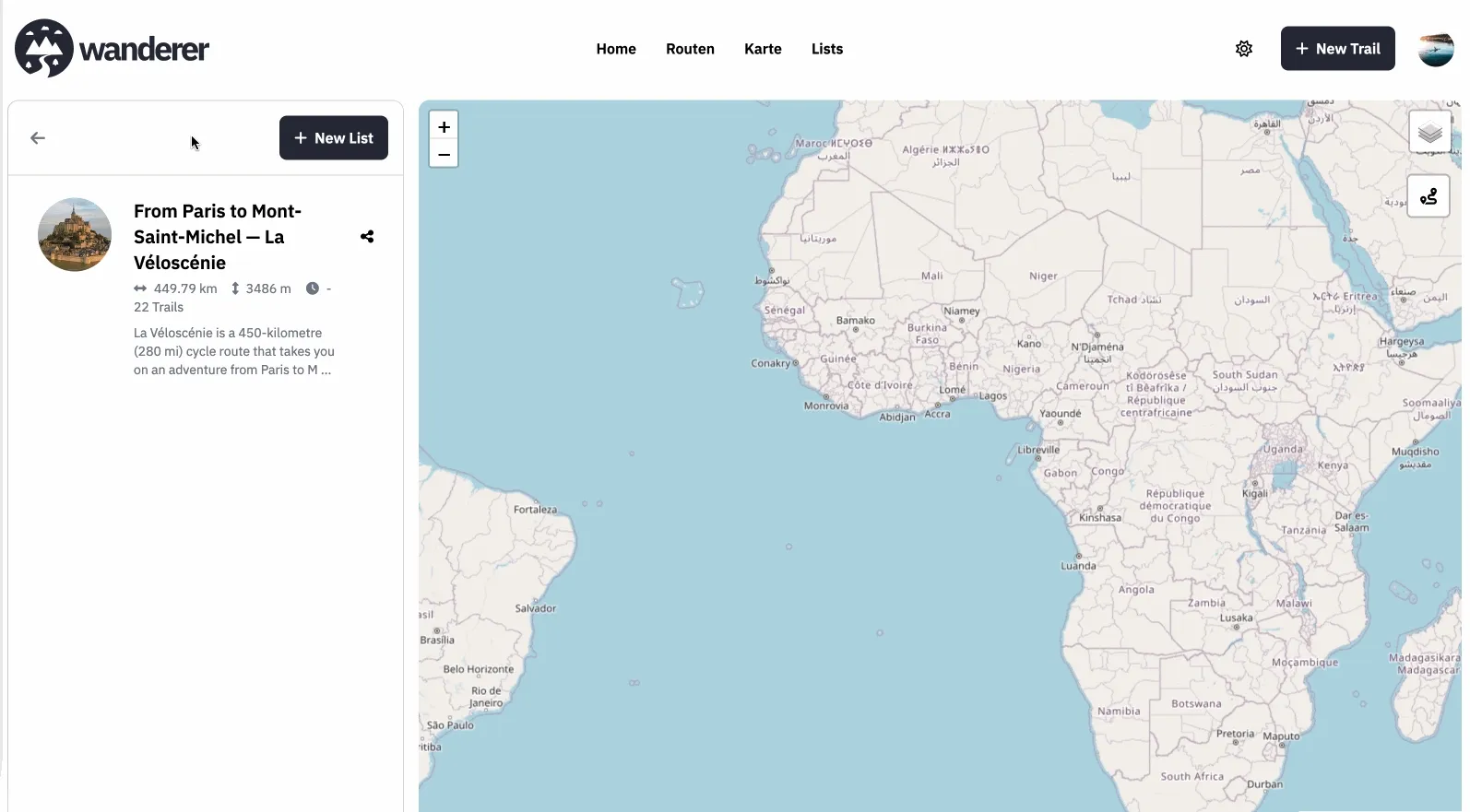Click the wanderer mountain logo
The height and width of the screenshot is (812, 1470).
point(44,49)
